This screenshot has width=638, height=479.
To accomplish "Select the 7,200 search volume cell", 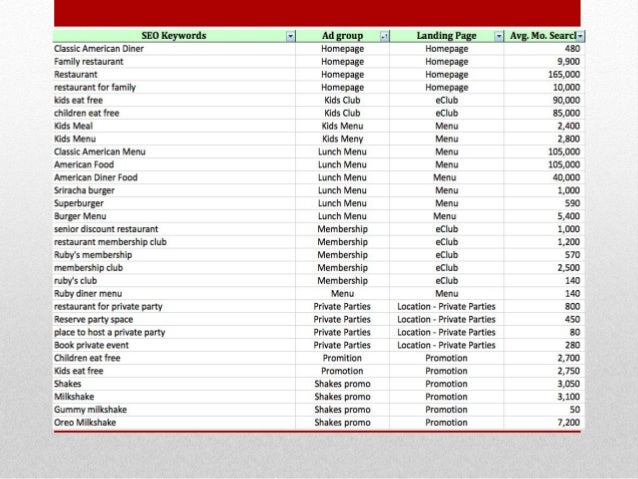I will click(x=544, y=422).
